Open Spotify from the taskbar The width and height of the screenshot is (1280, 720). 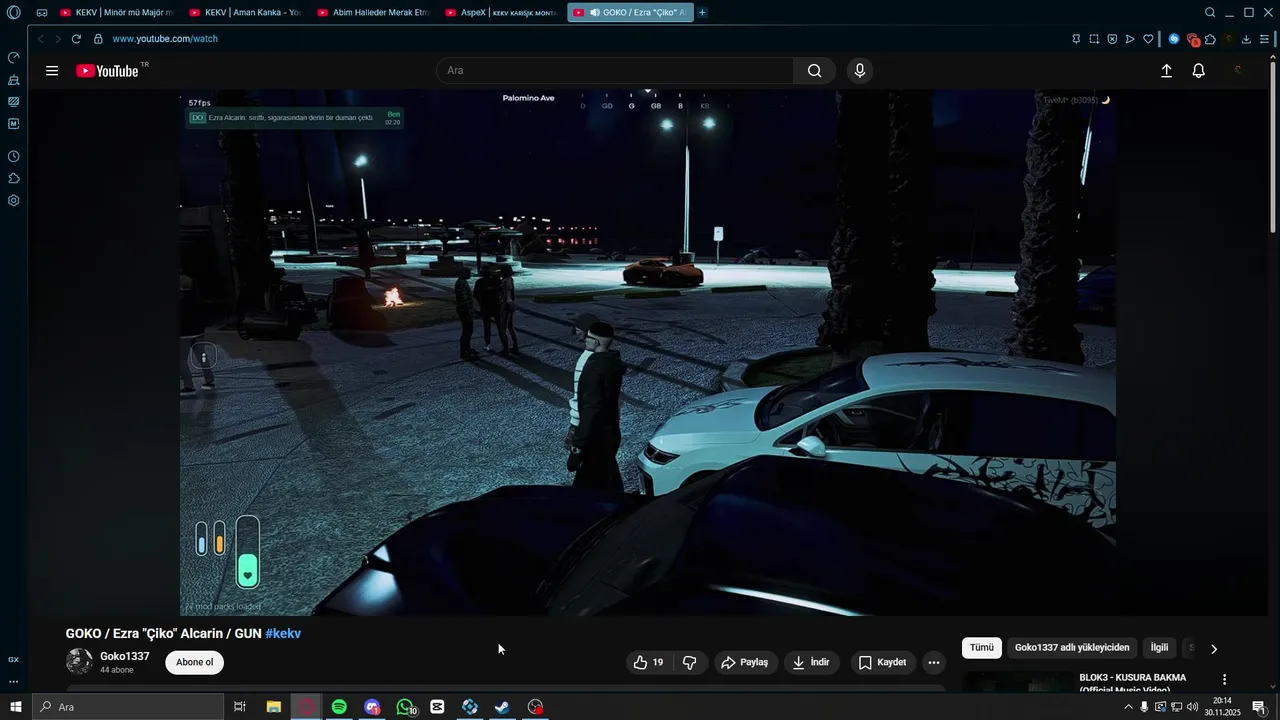click(339, 707)
